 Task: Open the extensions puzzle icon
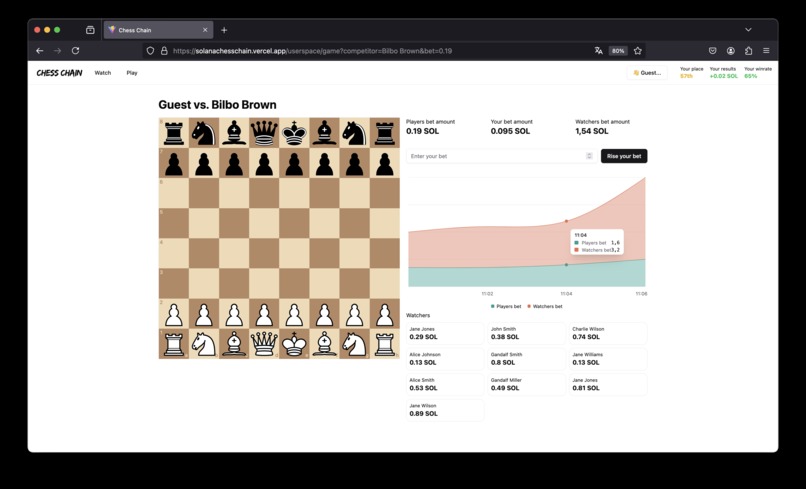coord(748,51)
